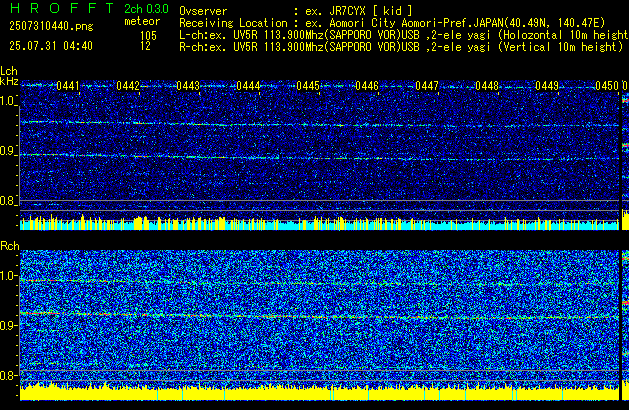
Task: Click the Rch yellow signal level bar graph
Action: coord(319,392)
